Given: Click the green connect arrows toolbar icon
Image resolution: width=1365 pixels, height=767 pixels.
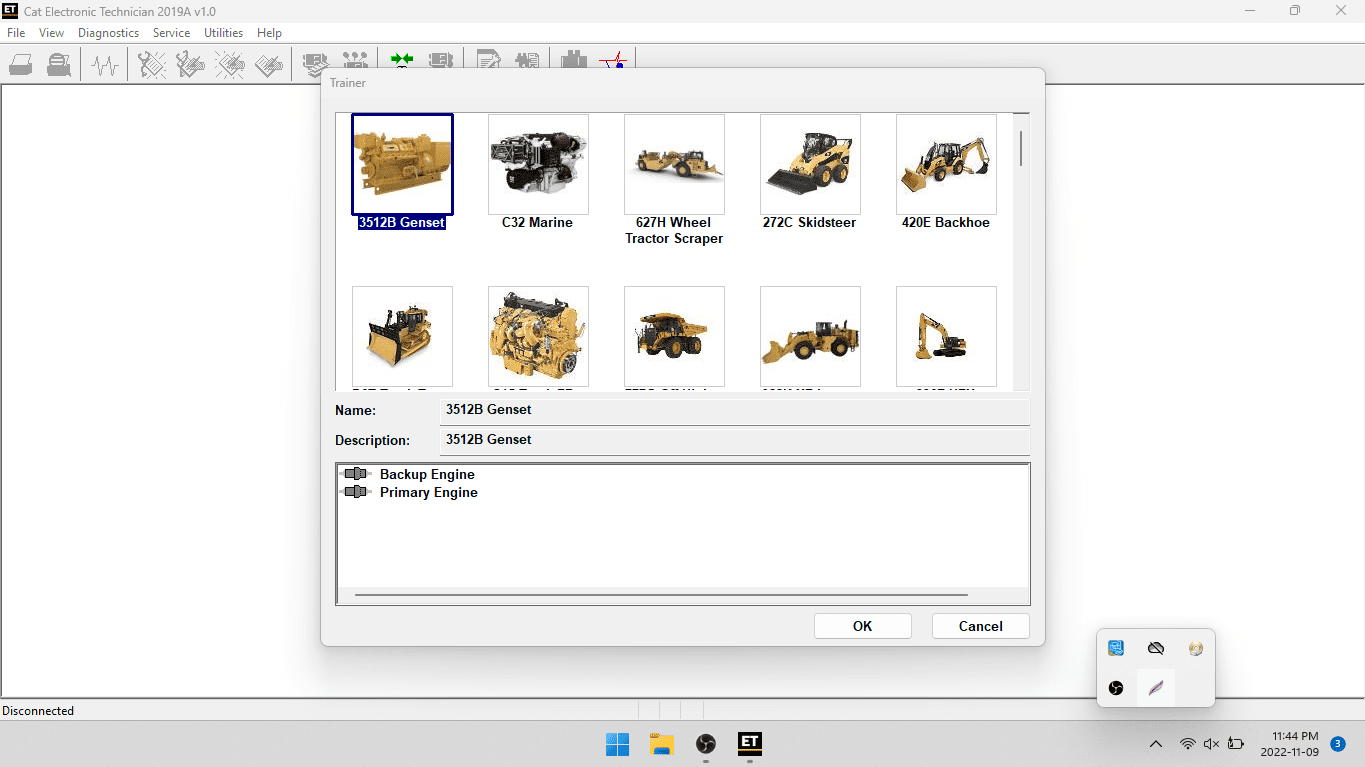Looking at the screenshot, I should [402, 63].
